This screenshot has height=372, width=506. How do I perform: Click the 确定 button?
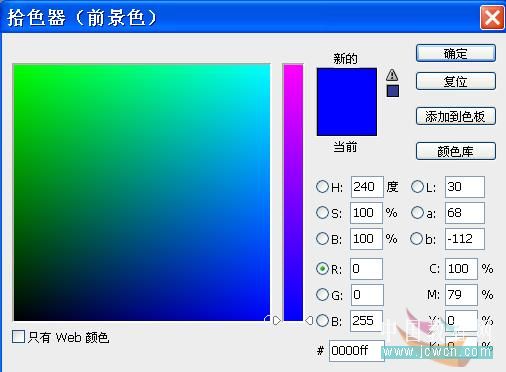click(456, 53)
